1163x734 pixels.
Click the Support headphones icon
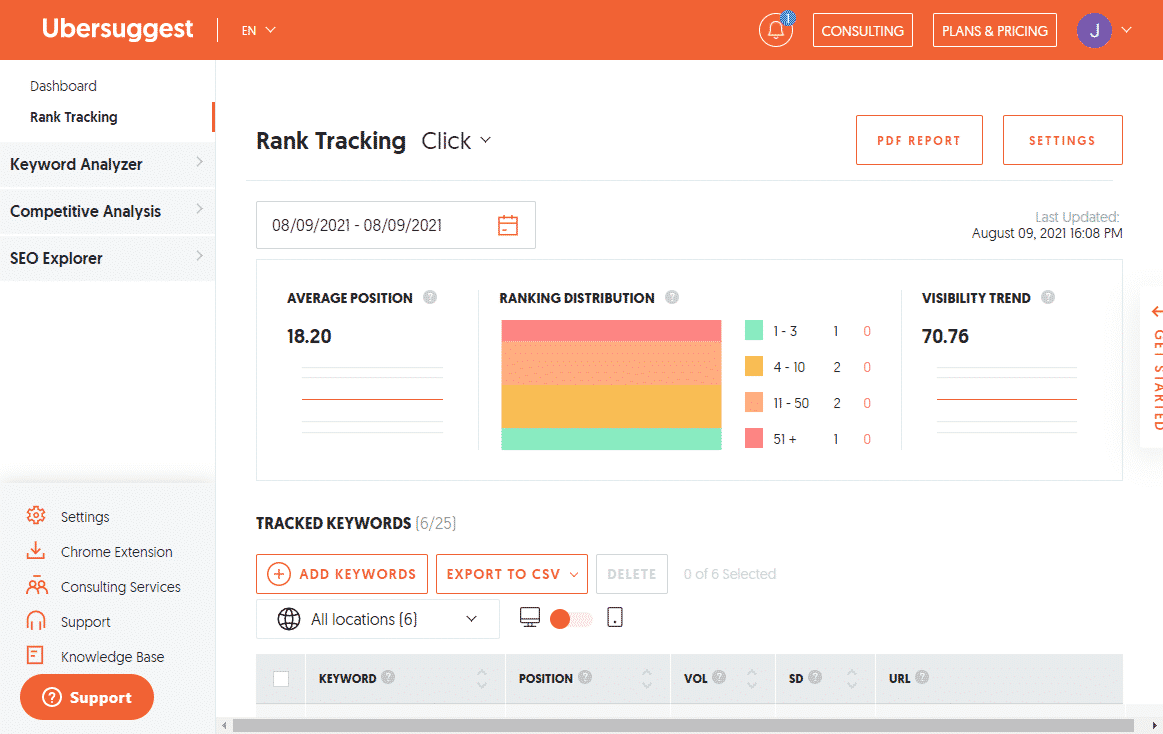click(36, 621)
